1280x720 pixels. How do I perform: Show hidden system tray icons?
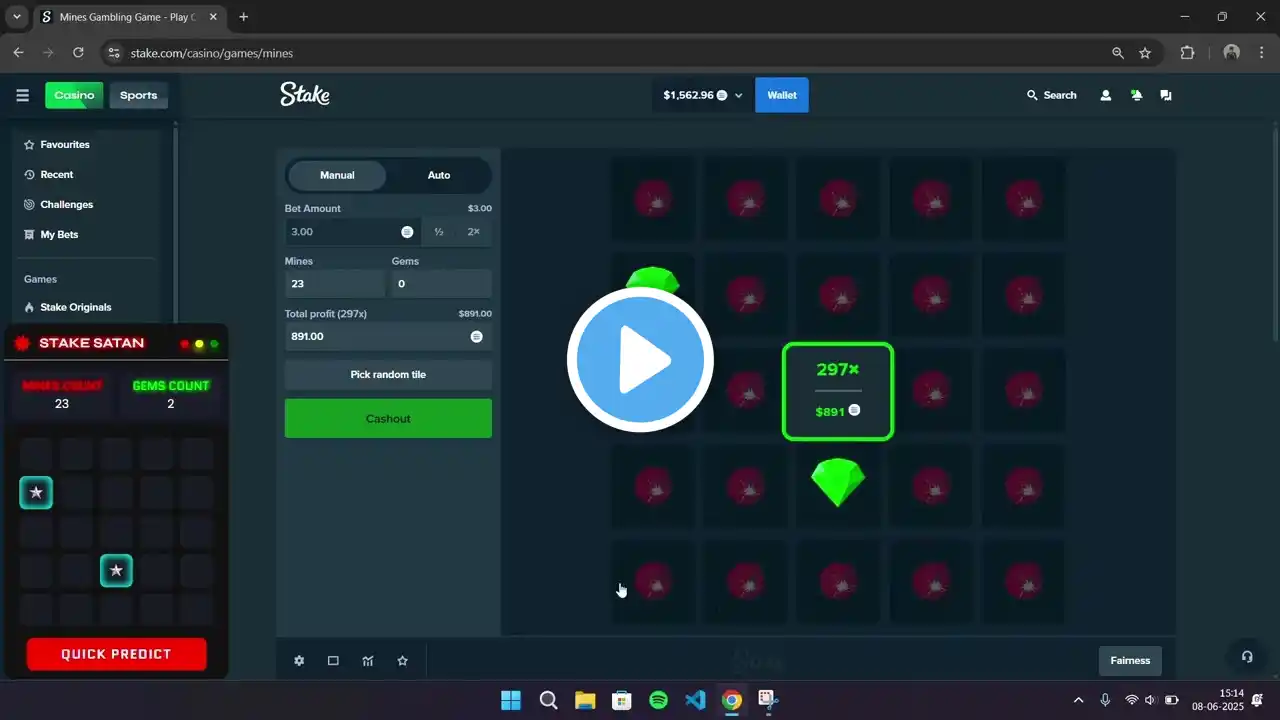pyautogui.click(x=1078, y=700)
